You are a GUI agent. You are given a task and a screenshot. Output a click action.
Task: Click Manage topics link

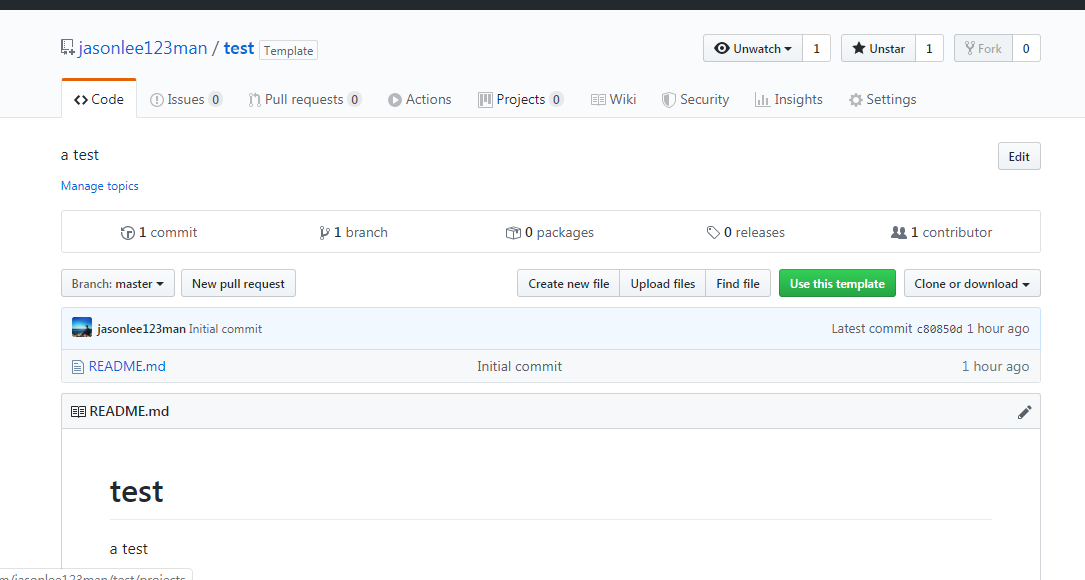tap(100, 185)
